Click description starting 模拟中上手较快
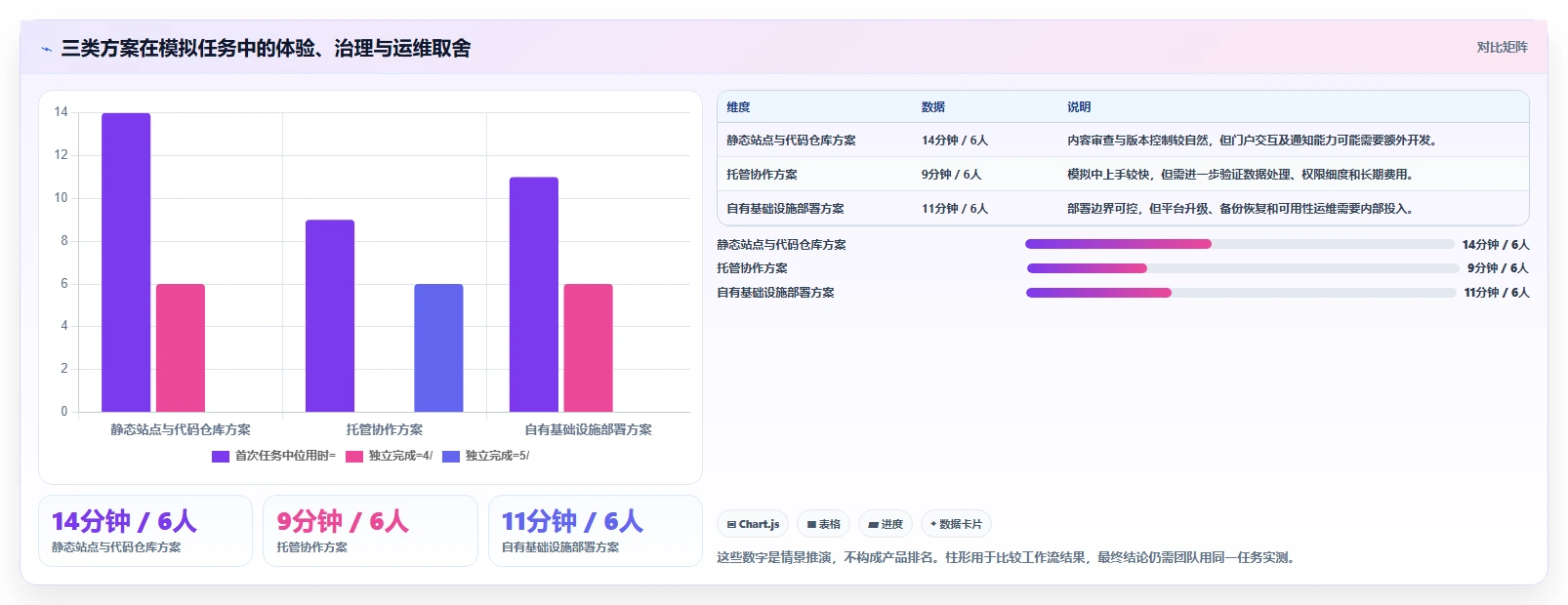Screen dimensions: 1568x605 point(1240,175)
